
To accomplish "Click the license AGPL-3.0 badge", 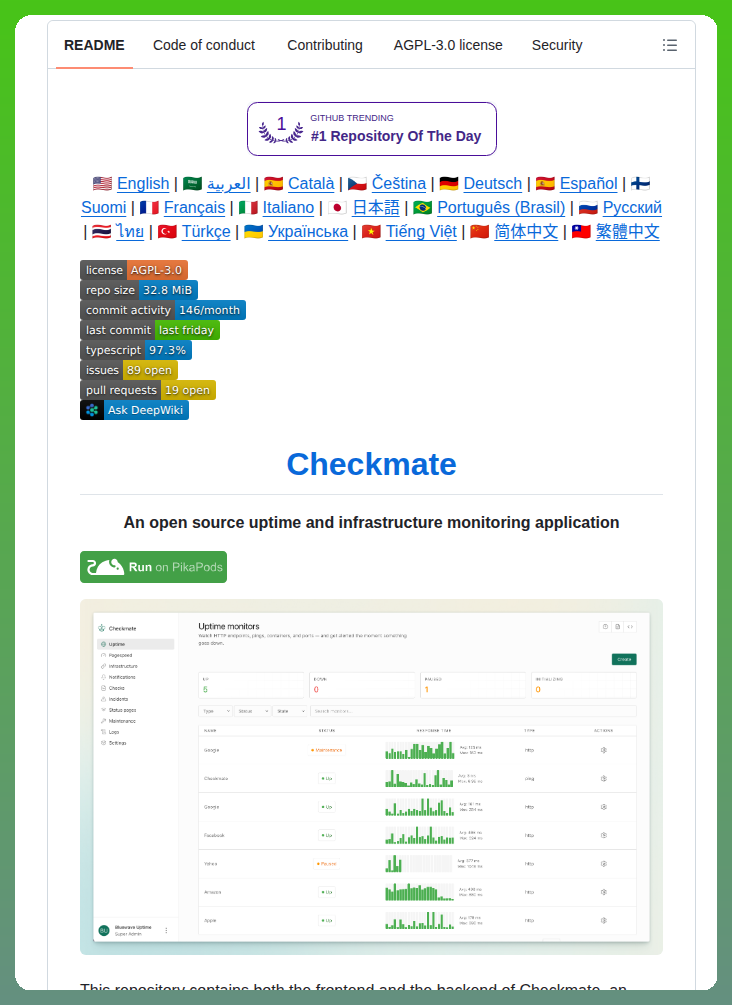I will click(x=134, y=270).
